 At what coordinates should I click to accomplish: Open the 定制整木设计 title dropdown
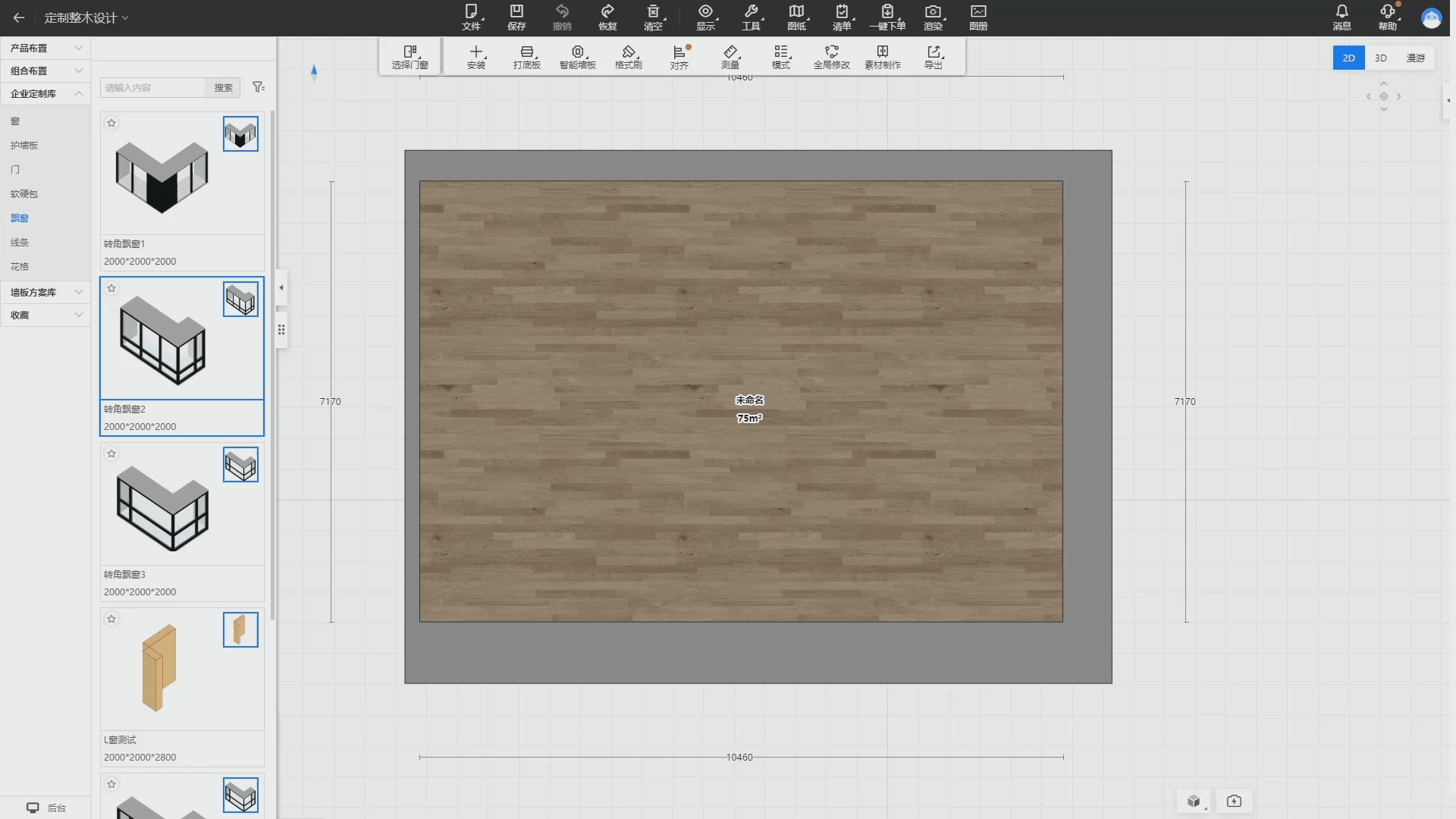(86, 17)
